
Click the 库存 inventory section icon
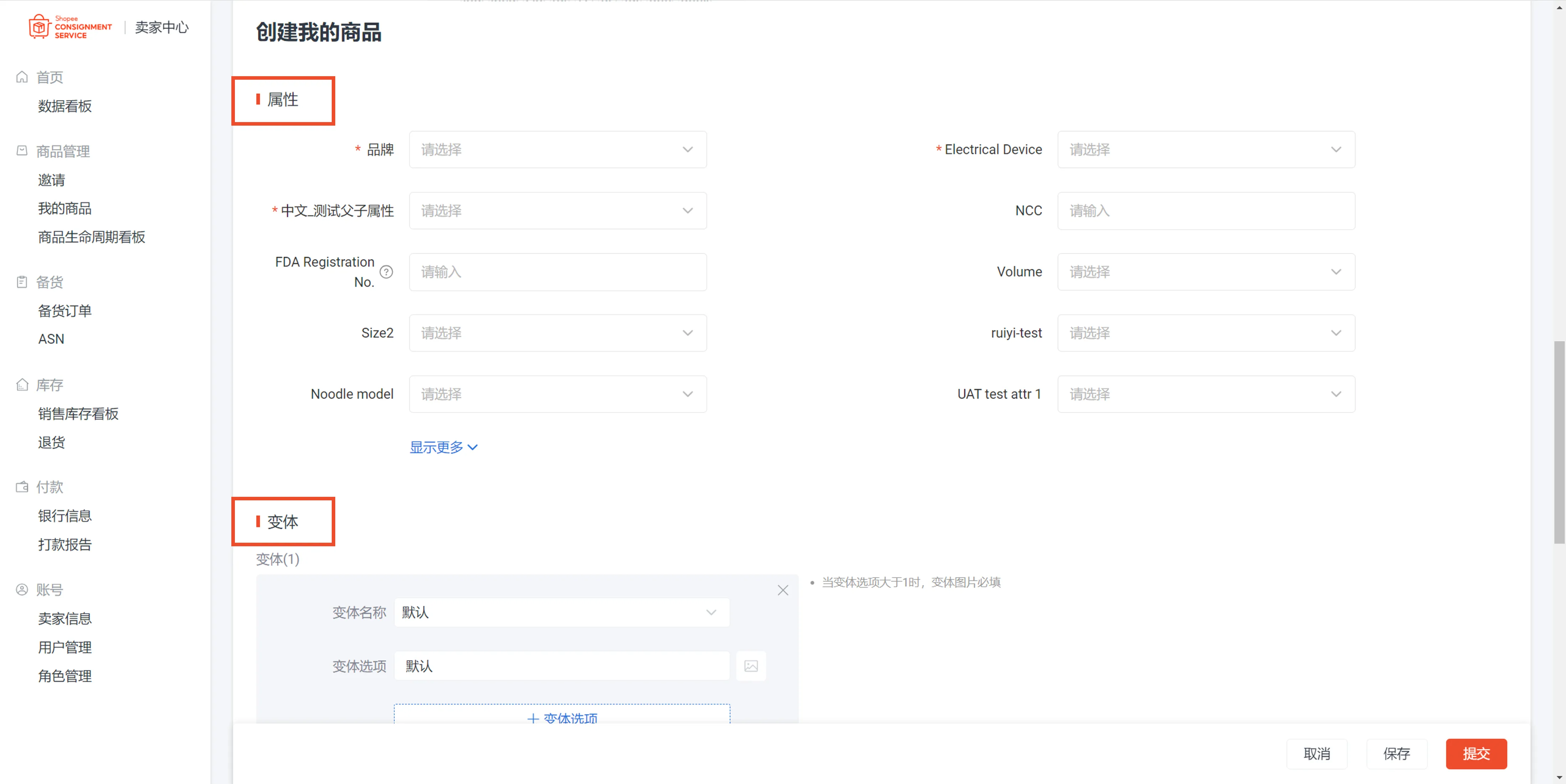click(22, 385)
